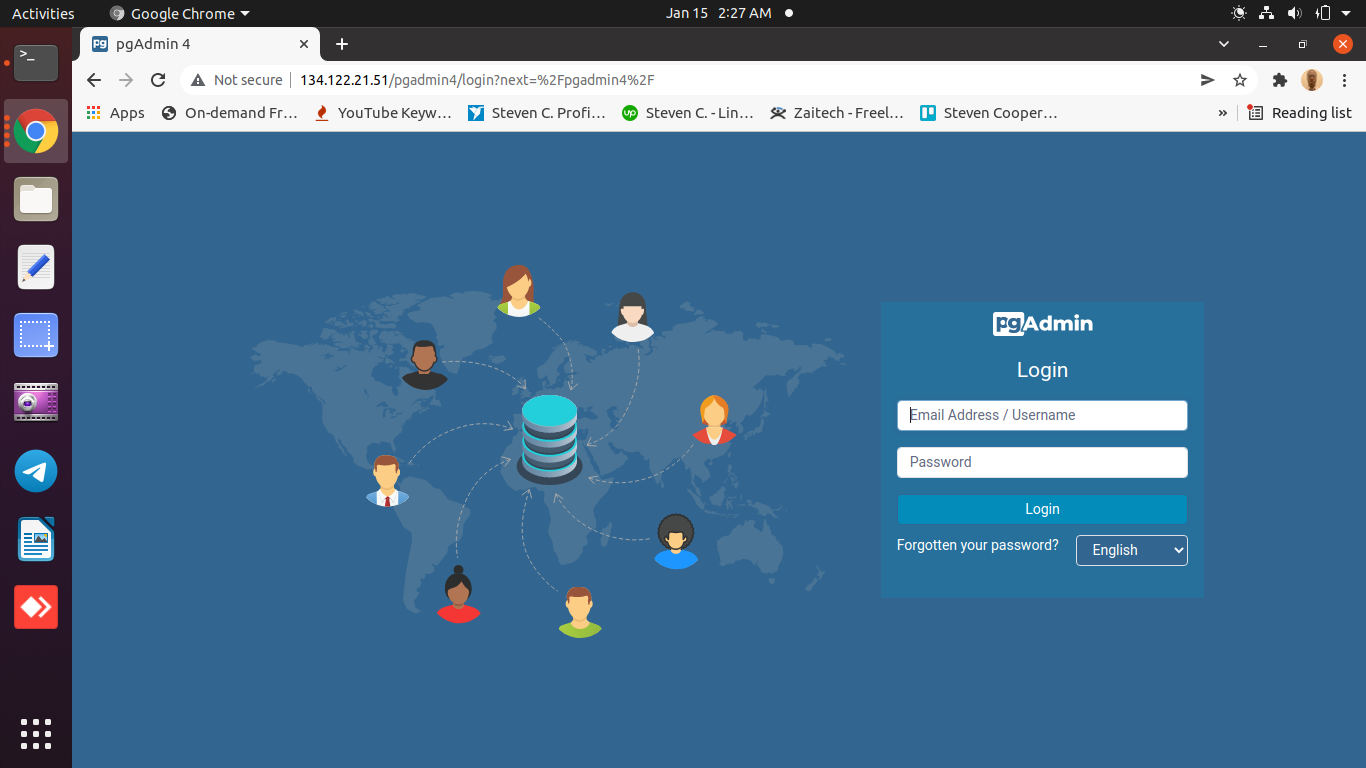Expand the language dropdown showing English
Screen dimensions: 1366x768
point(1131,550)
